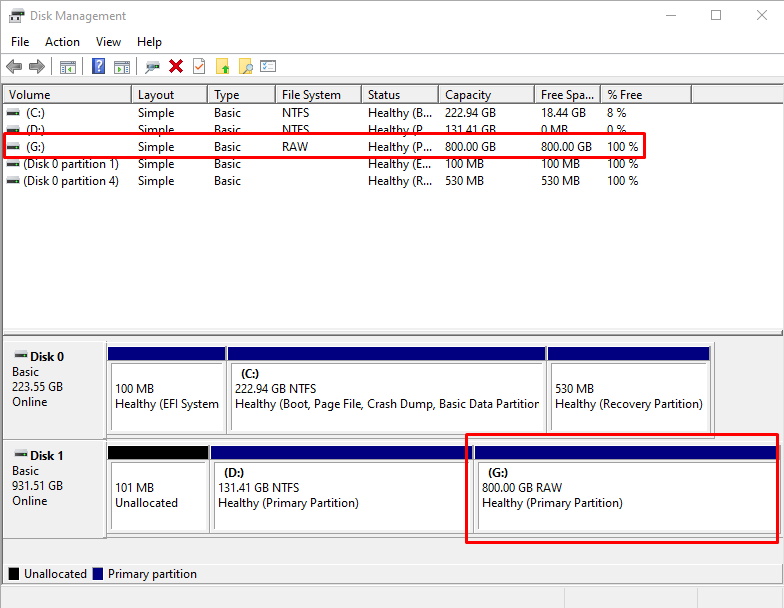Click the folder with magnifier icon
The width and height of the screenshot is (784, 608).
pyautogui.click(x=246, y=66)
